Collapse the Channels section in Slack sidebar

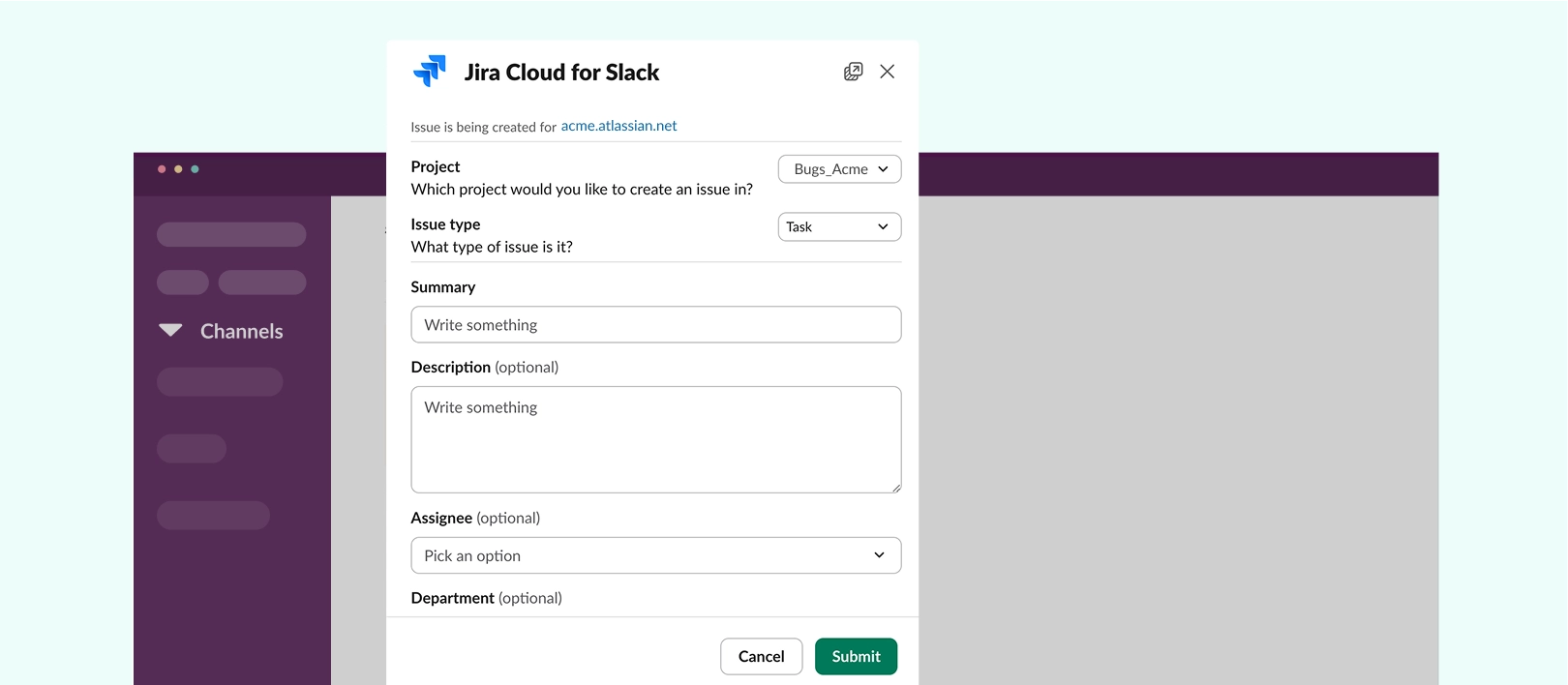170,331
